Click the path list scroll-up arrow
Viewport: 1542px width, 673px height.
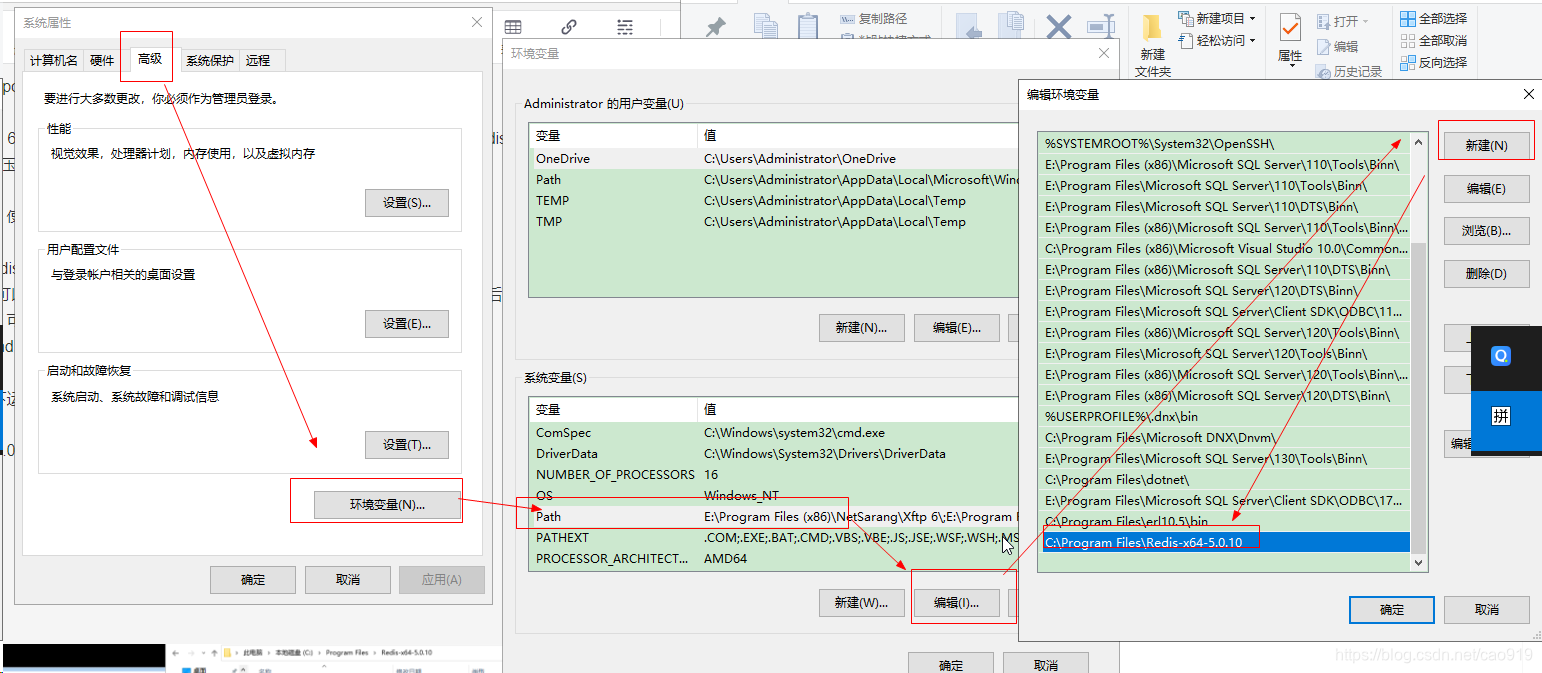(x=1418, y=143)
